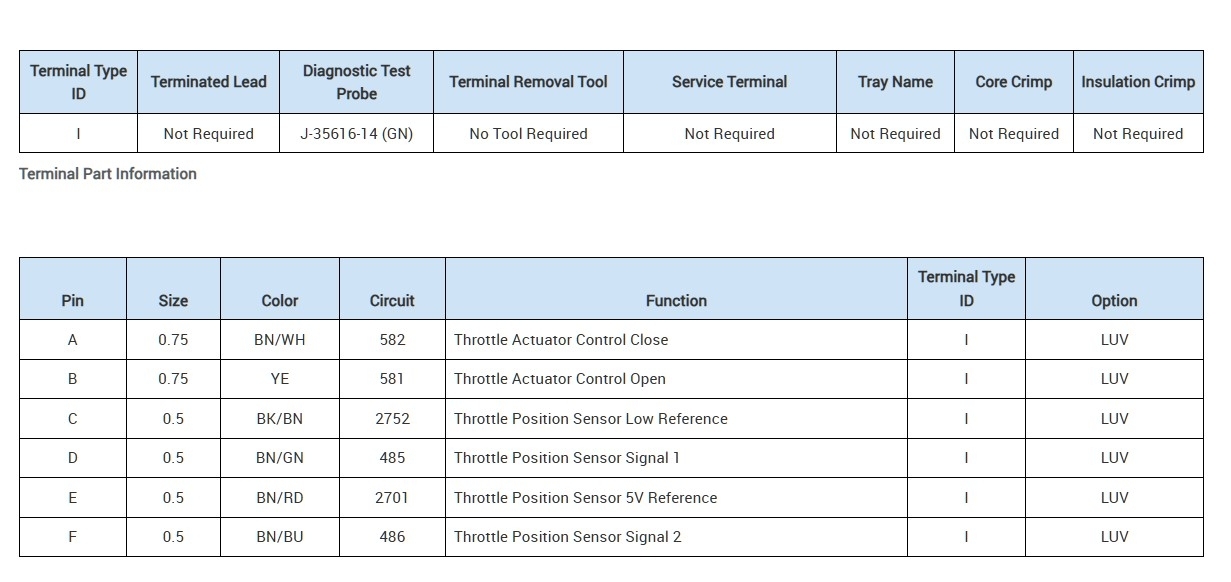Click Throttle Position Sensor Signal 2

tap(568, 537)
